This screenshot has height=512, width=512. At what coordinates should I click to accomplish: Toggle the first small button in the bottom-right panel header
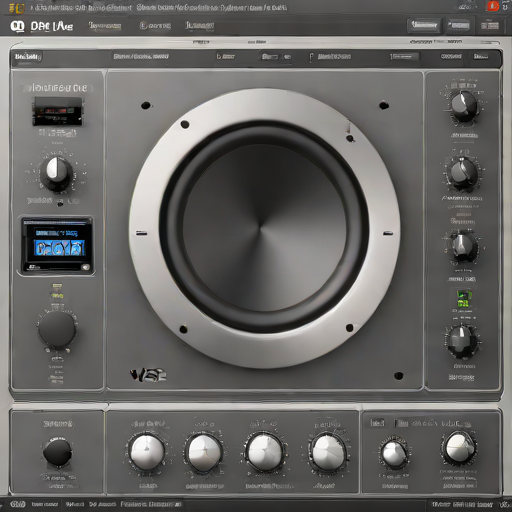coord(377,423)
